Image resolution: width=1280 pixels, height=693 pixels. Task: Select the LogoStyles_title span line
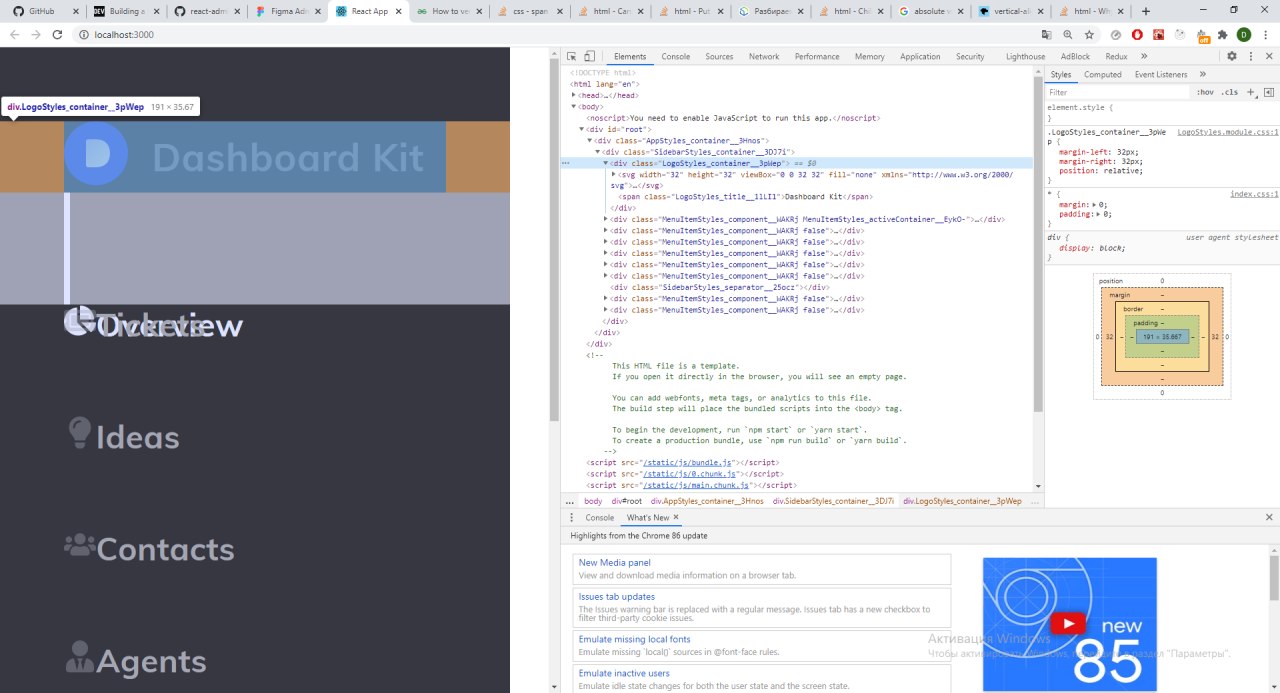(x=745, y=197)
